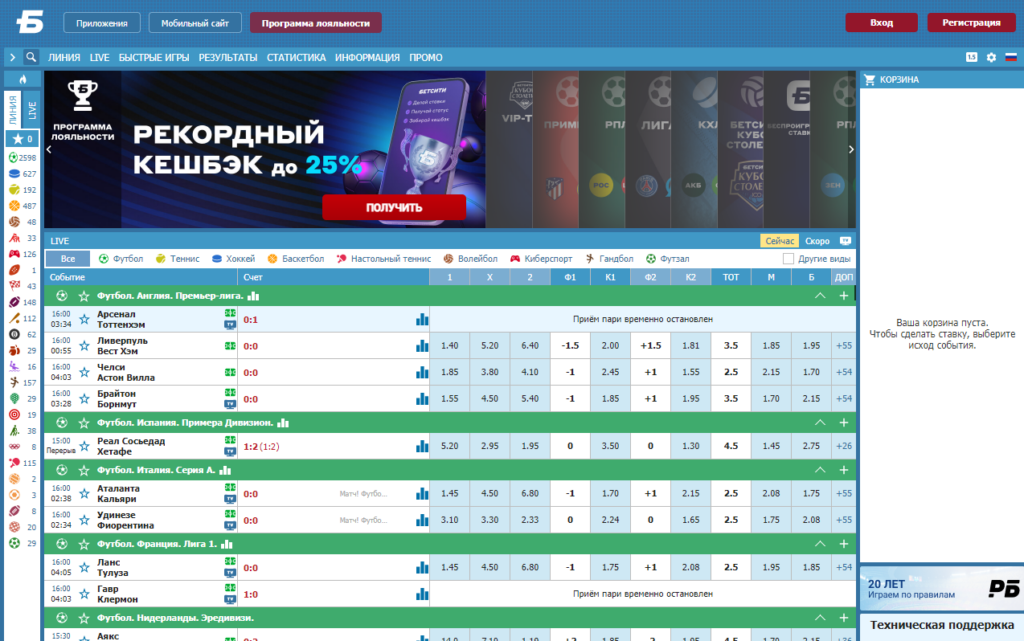
Task: Open Техническая поддержка panel
Action: pos(942,625)
